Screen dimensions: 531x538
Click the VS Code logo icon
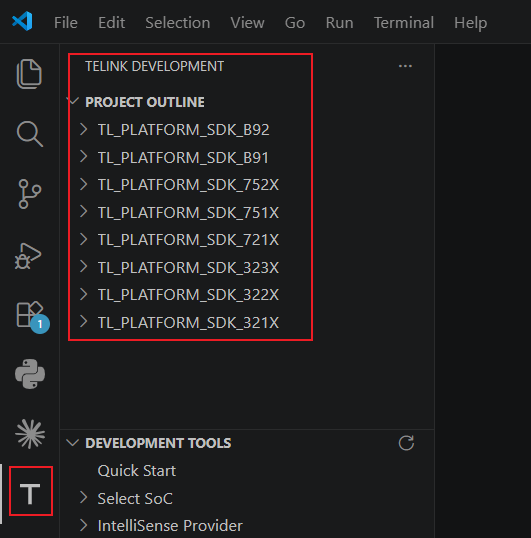pyautogui.click(x=22, y=21)
